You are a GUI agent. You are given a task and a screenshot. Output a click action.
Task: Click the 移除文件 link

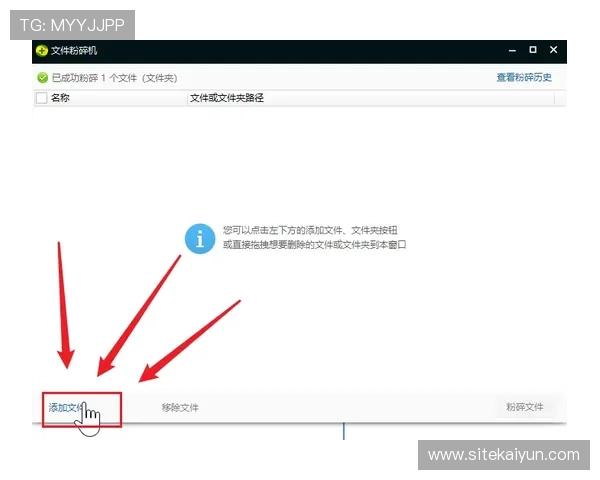click(180, 408)
